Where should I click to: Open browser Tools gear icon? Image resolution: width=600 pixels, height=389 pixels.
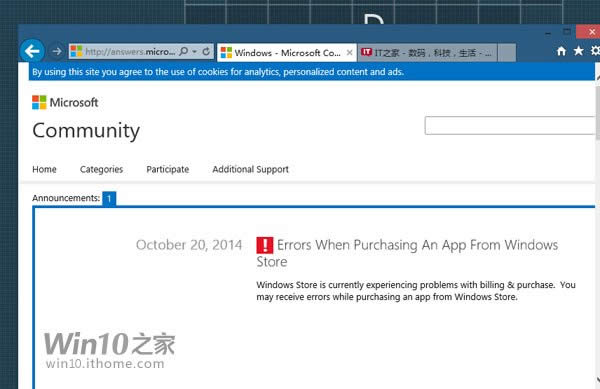[x=595, y=51]
